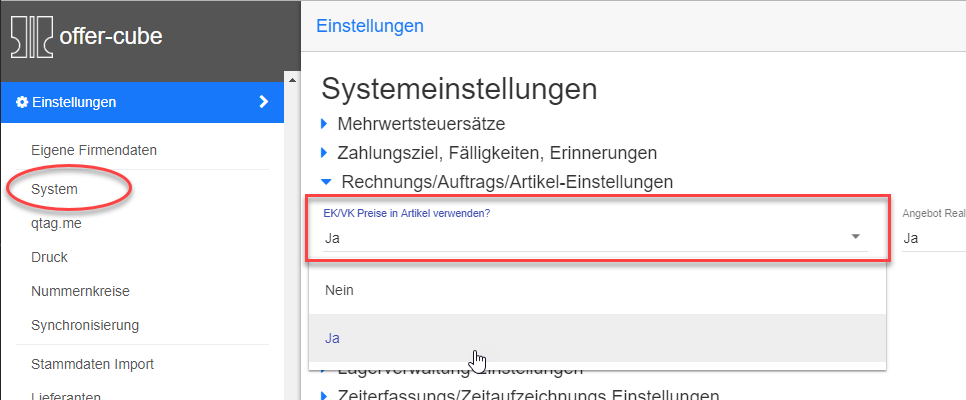This screenshot has width=966, height=400.
Task: Open Nummernkreise in the sidebar
Action: [80, 291]
